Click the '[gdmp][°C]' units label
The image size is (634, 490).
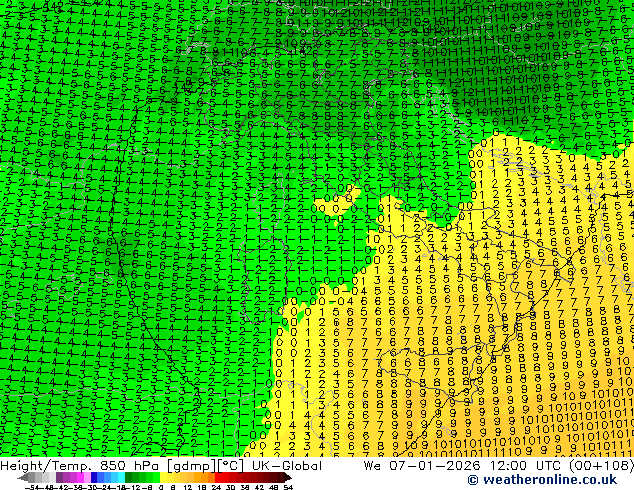click(205, 466)
